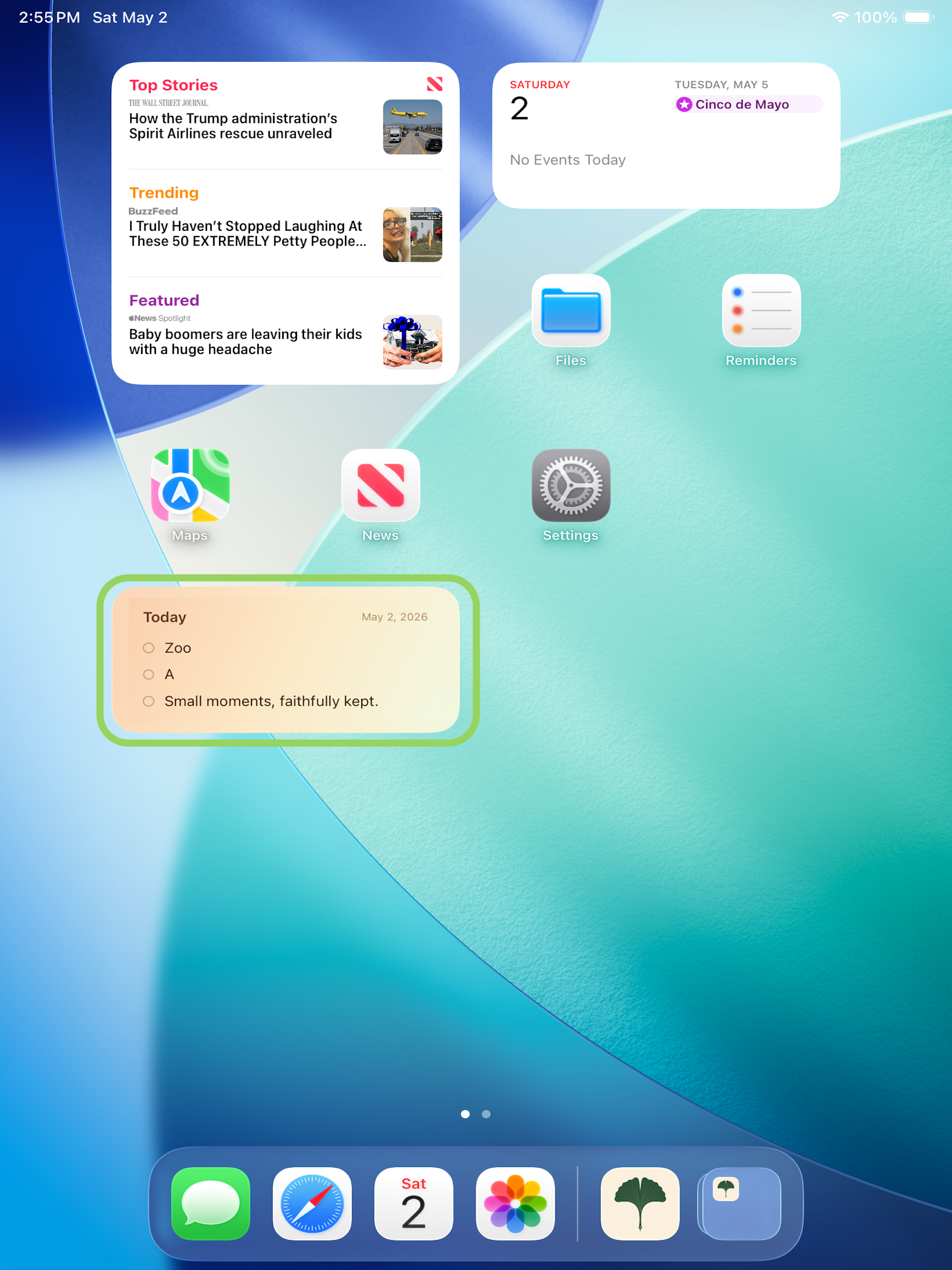Tap the 2:55 PM clock in status bar
This screenshot has width=952, height=1270.
click(49, 17)
